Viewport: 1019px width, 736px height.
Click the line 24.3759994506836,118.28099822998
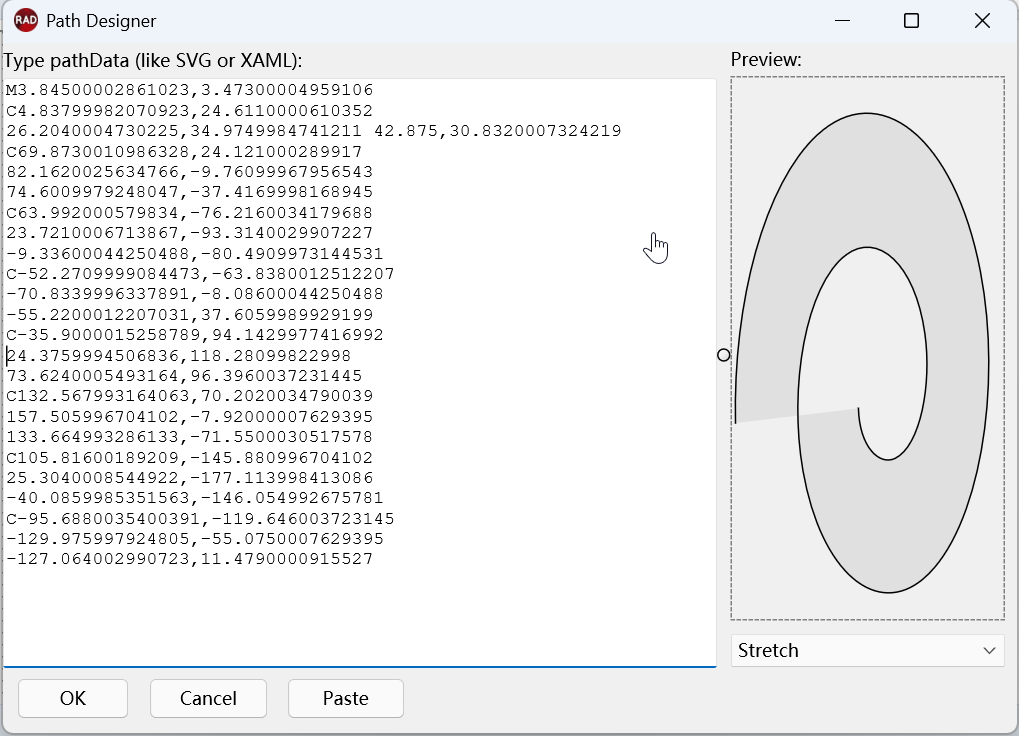click(x=179, y=355)
